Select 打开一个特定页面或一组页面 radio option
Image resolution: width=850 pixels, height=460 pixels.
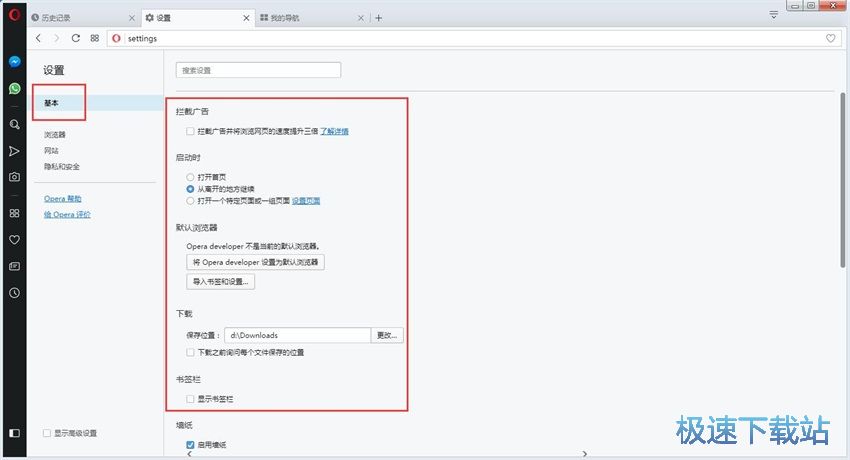[190, 201]
